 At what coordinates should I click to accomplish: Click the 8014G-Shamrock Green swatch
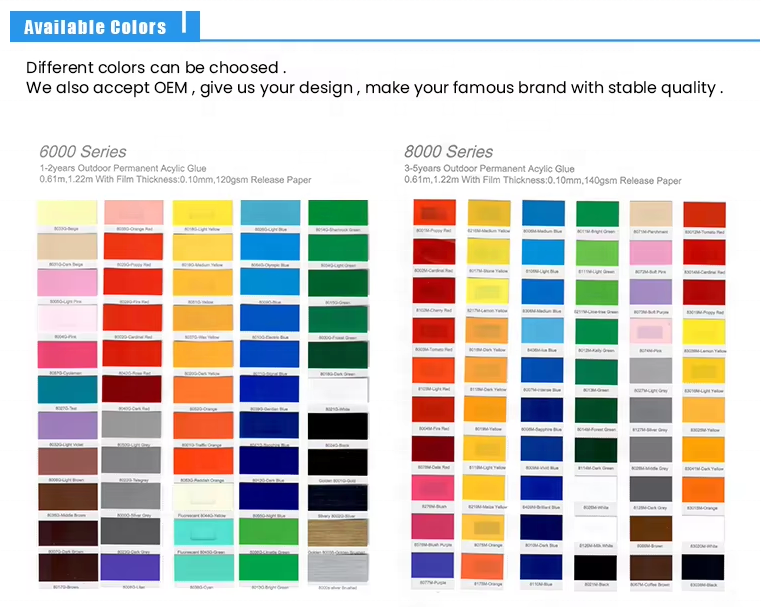click(338, 213)
